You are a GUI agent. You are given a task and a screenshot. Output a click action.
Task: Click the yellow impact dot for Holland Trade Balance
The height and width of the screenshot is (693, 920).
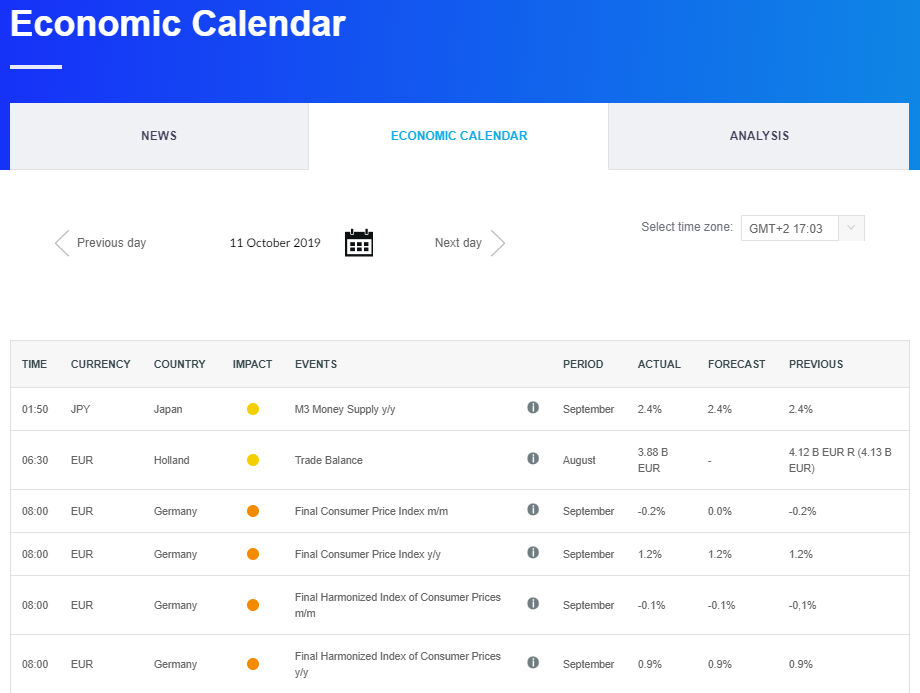[x=252, y=458]
